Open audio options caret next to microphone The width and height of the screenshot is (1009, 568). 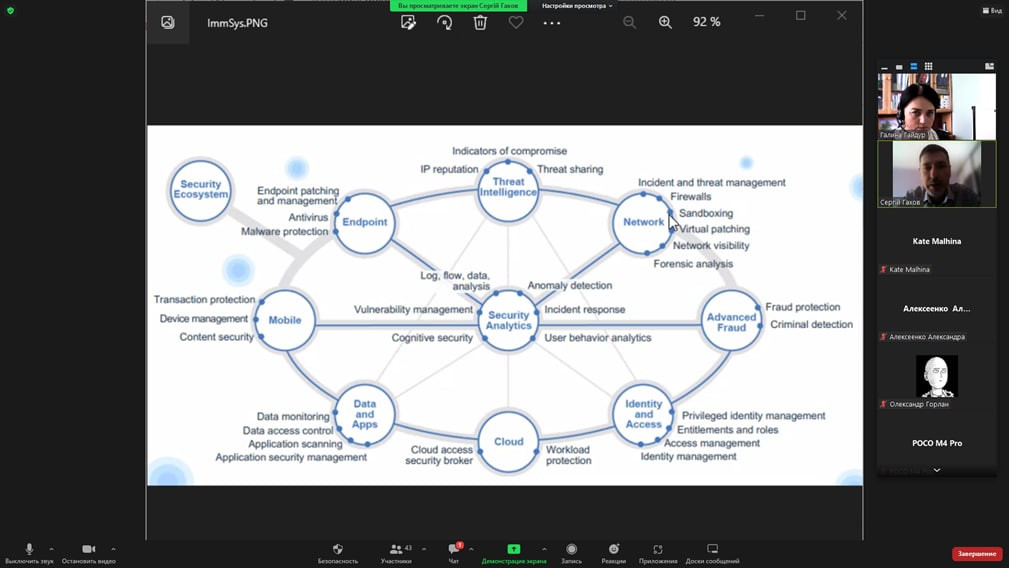pyautogui.click(x=51, y=549)
